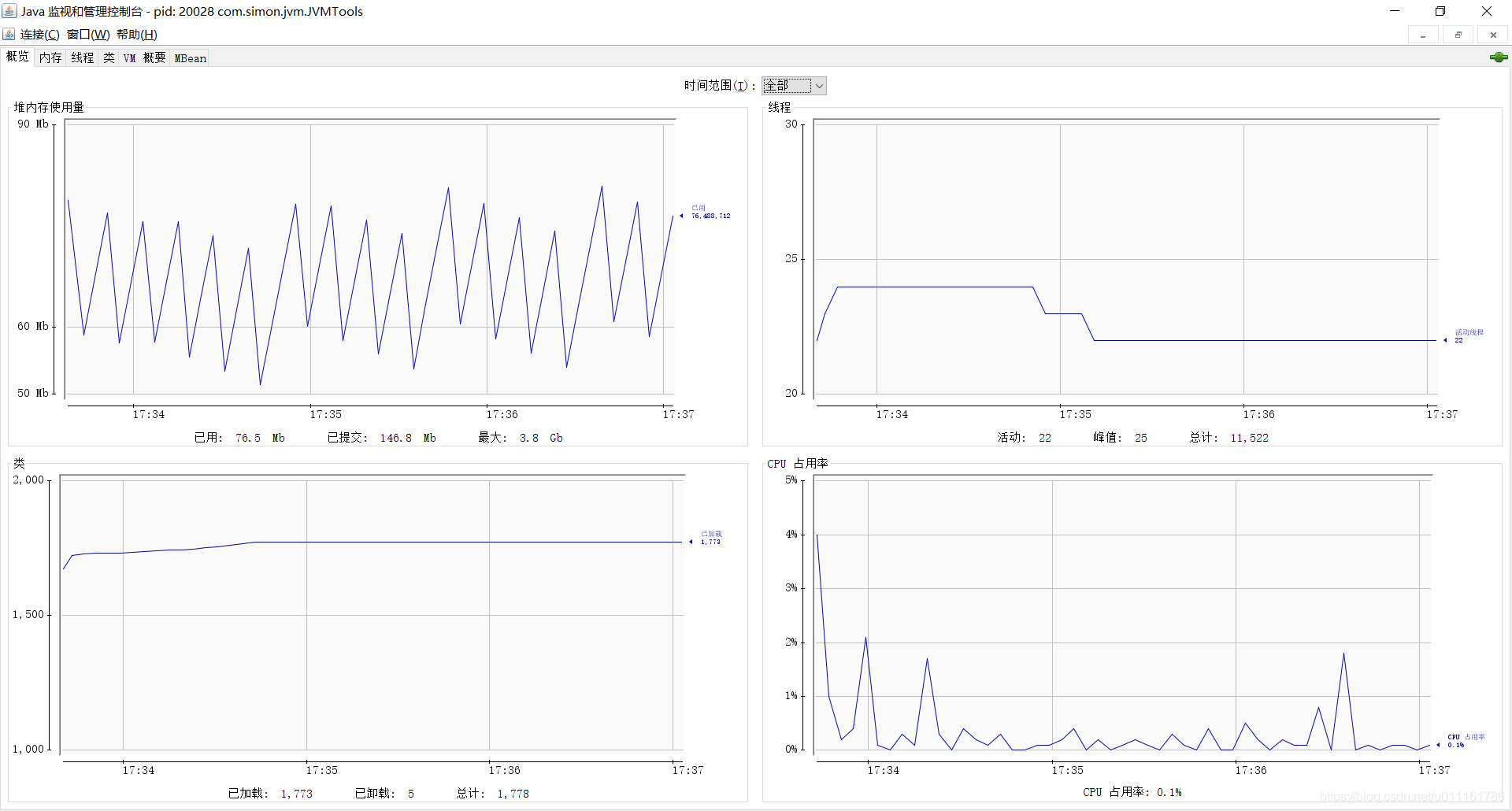Minimize the JConsole main window
This screenshot has height=811, width=1512.
click(x=1395, y=11)
